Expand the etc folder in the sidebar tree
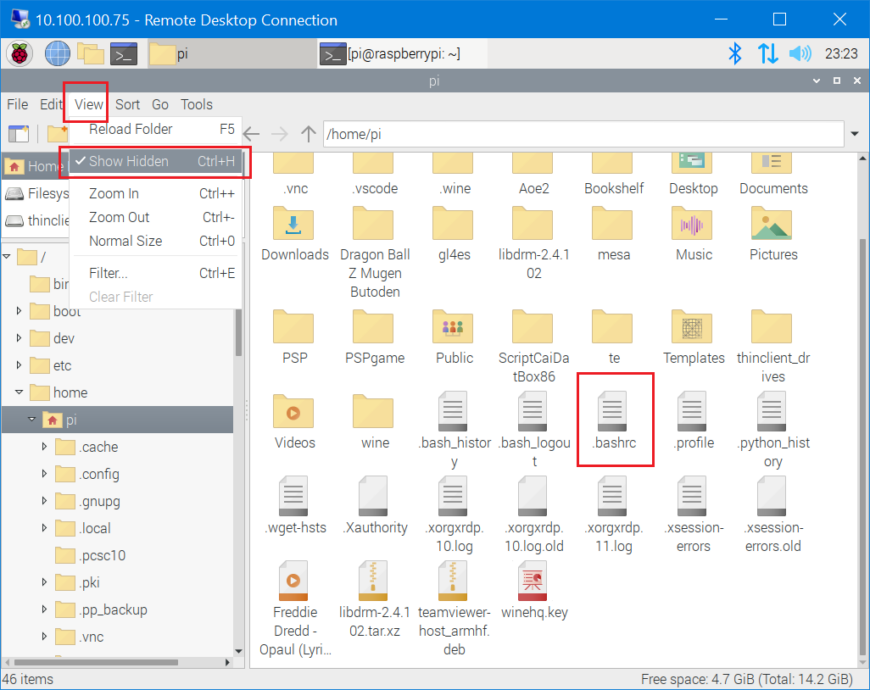 [19, 366]
